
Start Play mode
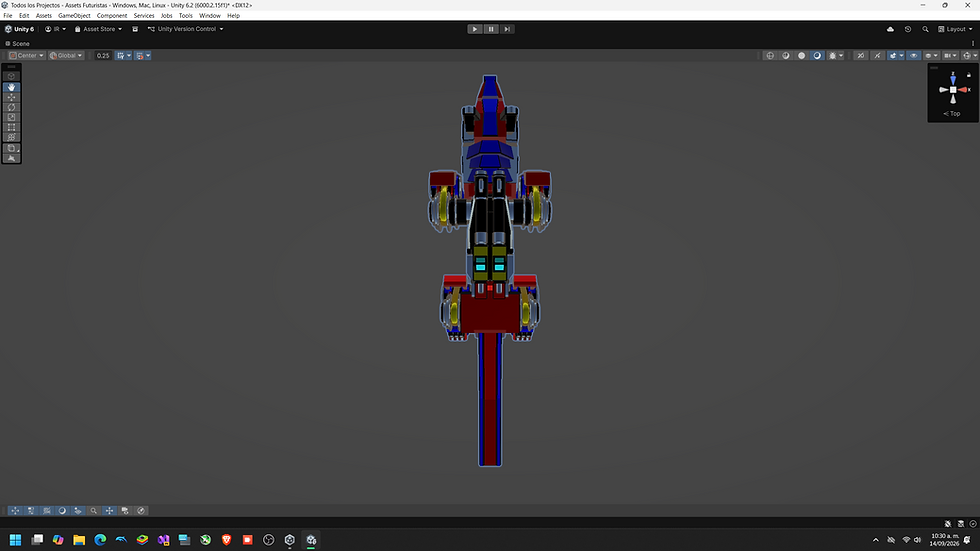tap(474, 29)
